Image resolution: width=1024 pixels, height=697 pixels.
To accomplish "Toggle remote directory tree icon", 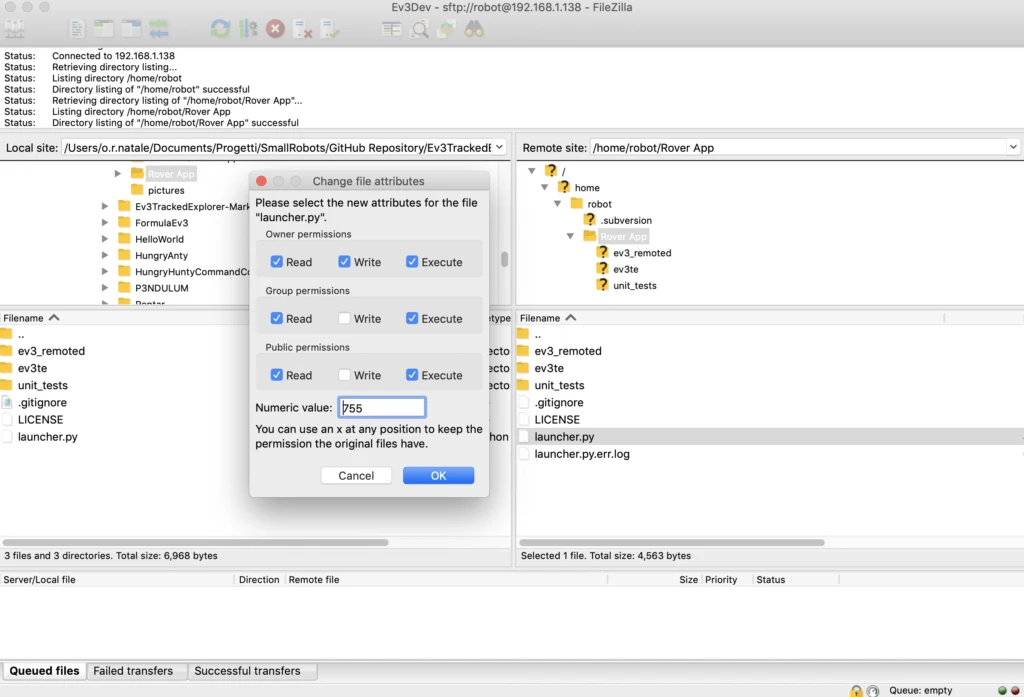I will tap(131, 29).
